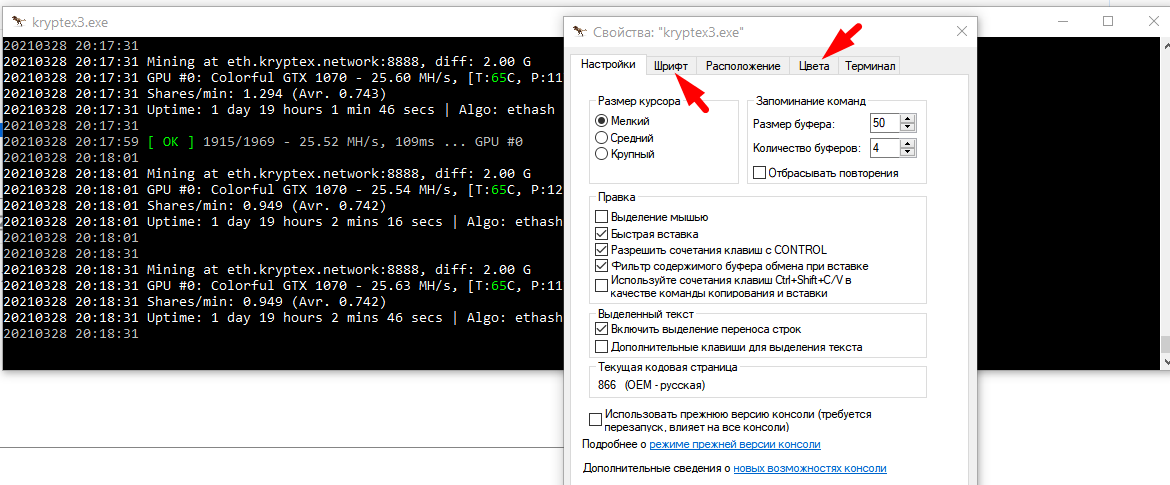The width and height of the screenshot is (1170, 485).
Task: Click kryptex3.exe console window title icon
Action: tap(19, 22)
